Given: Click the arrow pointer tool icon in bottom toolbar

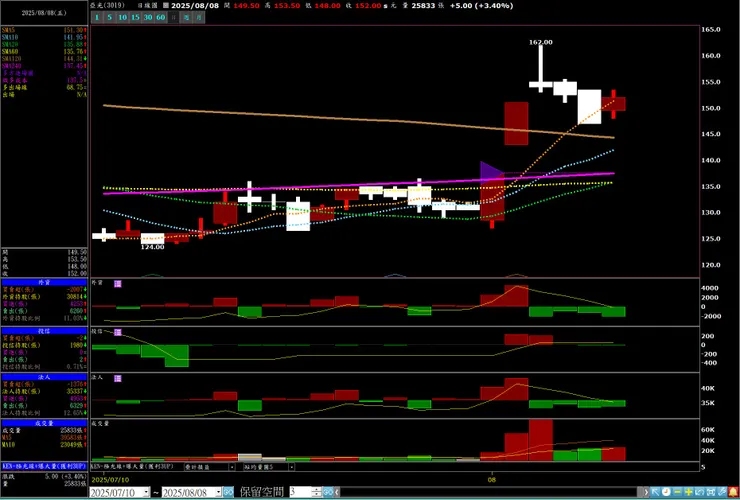Looking at the screenshot, I should (x=655, y=492).
